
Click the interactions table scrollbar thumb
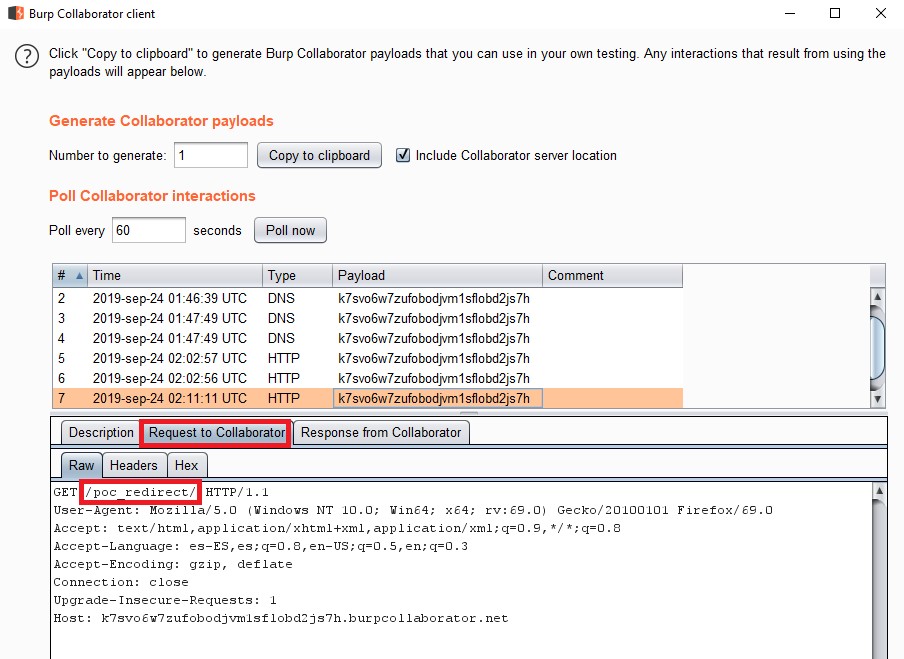tap(877, 348)
